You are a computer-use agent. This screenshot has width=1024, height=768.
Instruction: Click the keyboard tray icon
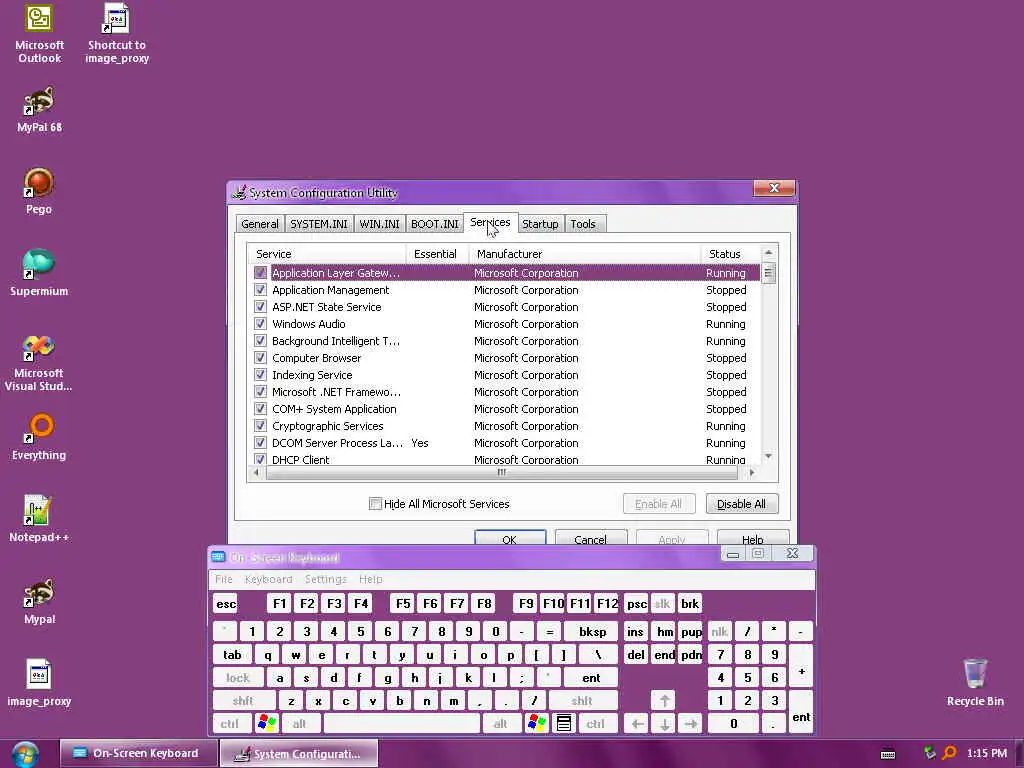(888, 754)
